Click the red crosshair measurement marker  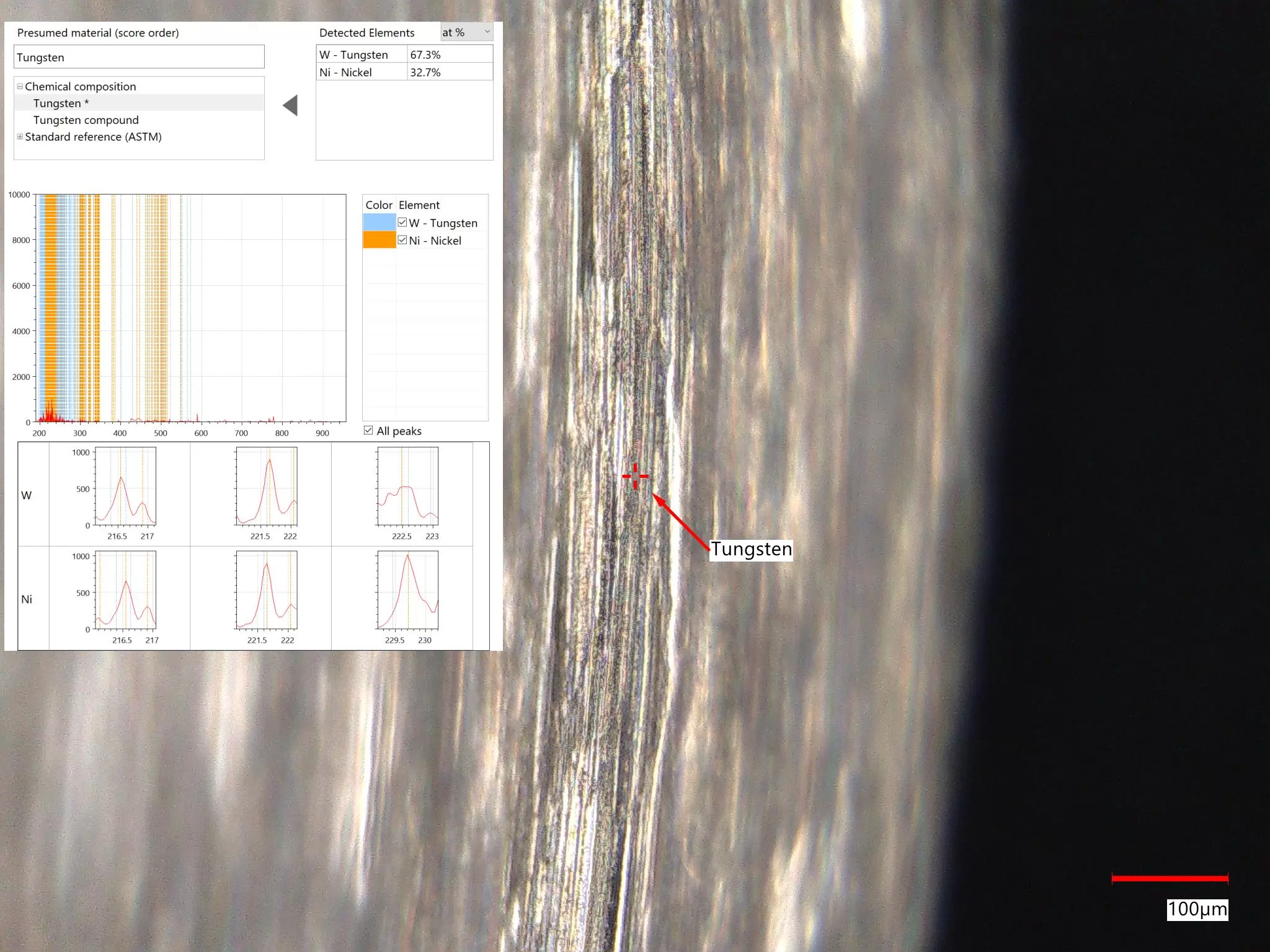pyautogui.click(x=635, y=476)
